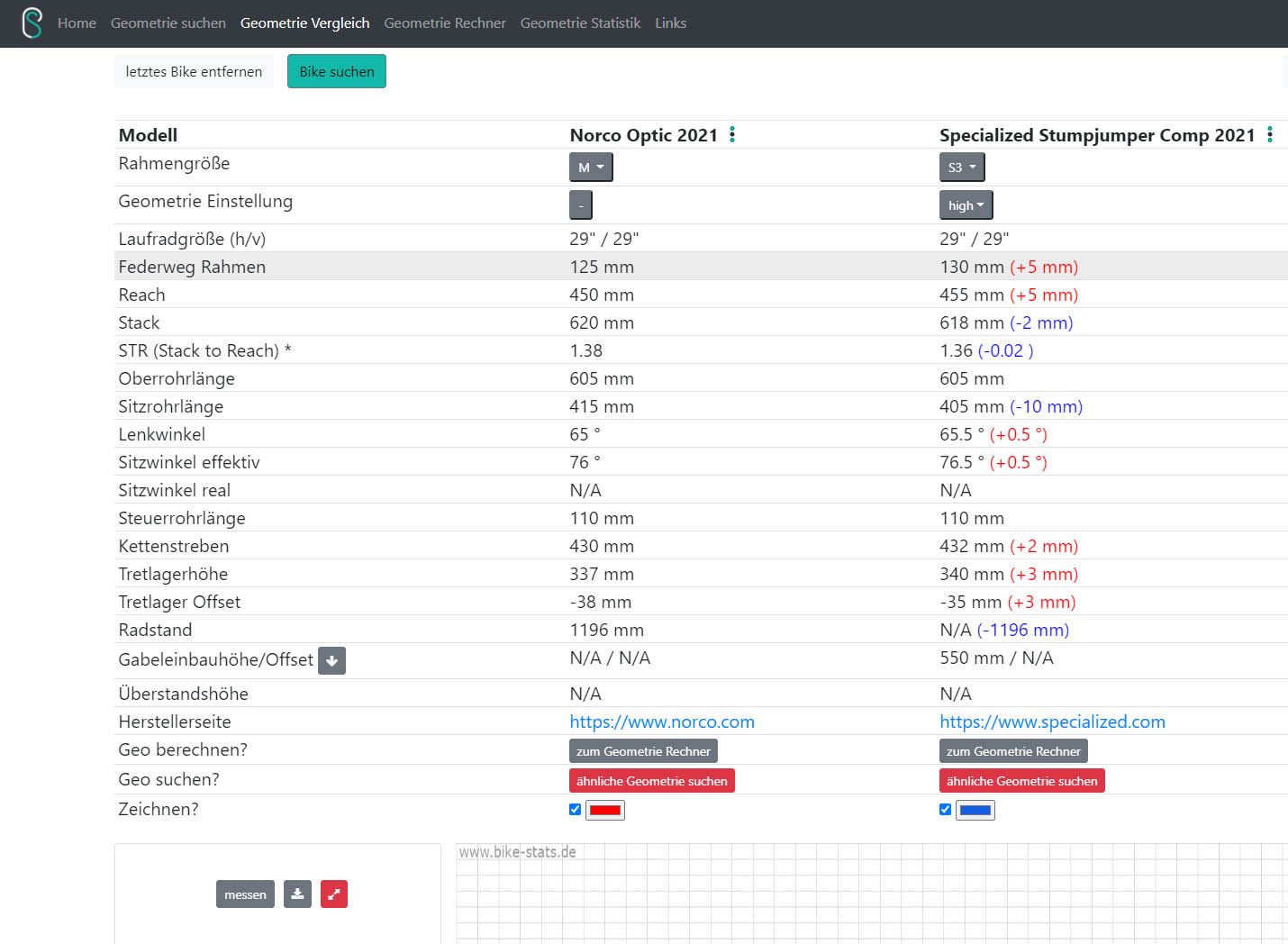Expand Gabeleinbauhöhe/Offset details arrow
Screen dimensions: 1288x944
click(331, 661)
